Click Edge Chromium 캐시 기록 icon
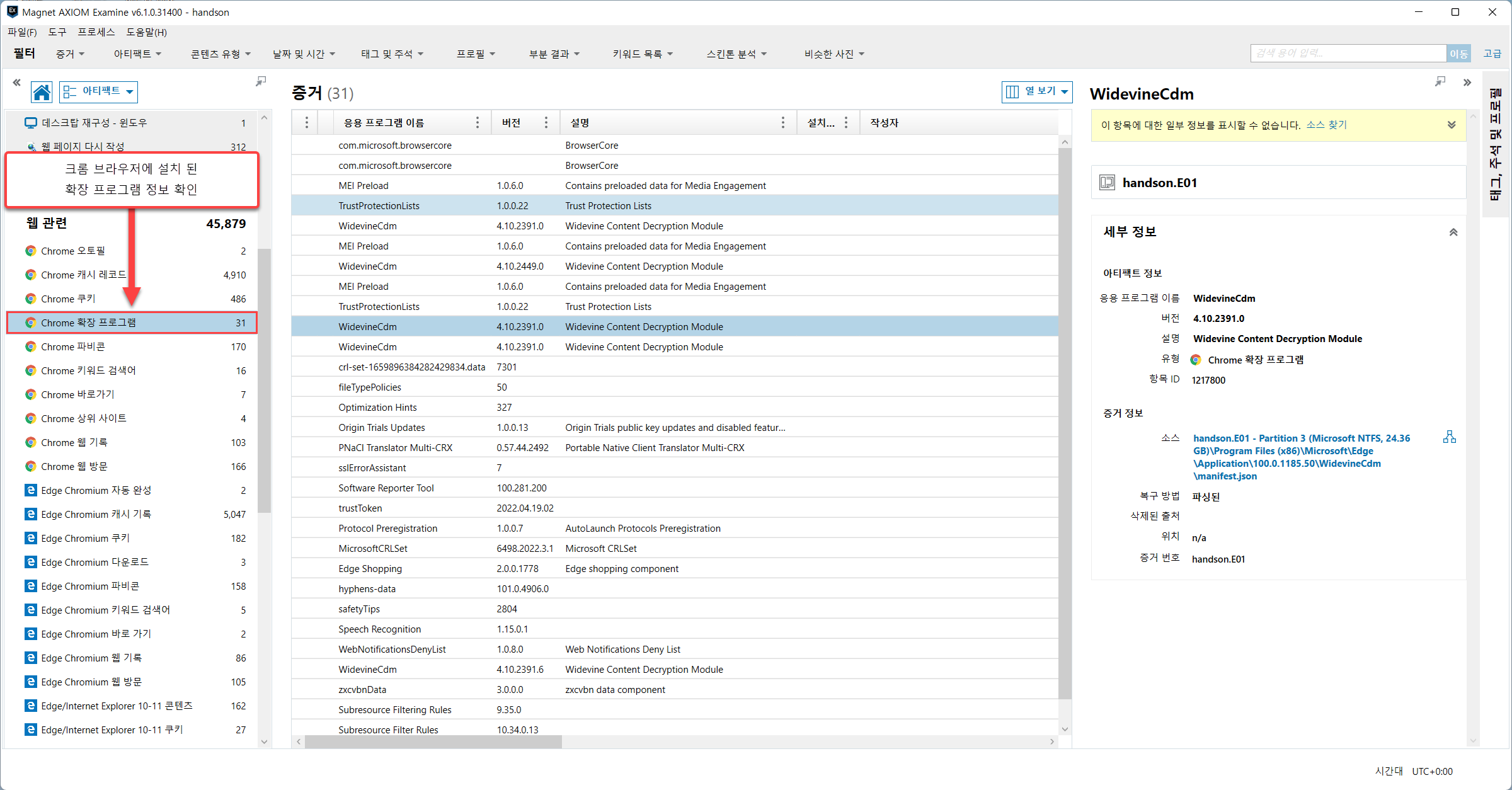1512x790 pixels. click(x=30, y=514)
